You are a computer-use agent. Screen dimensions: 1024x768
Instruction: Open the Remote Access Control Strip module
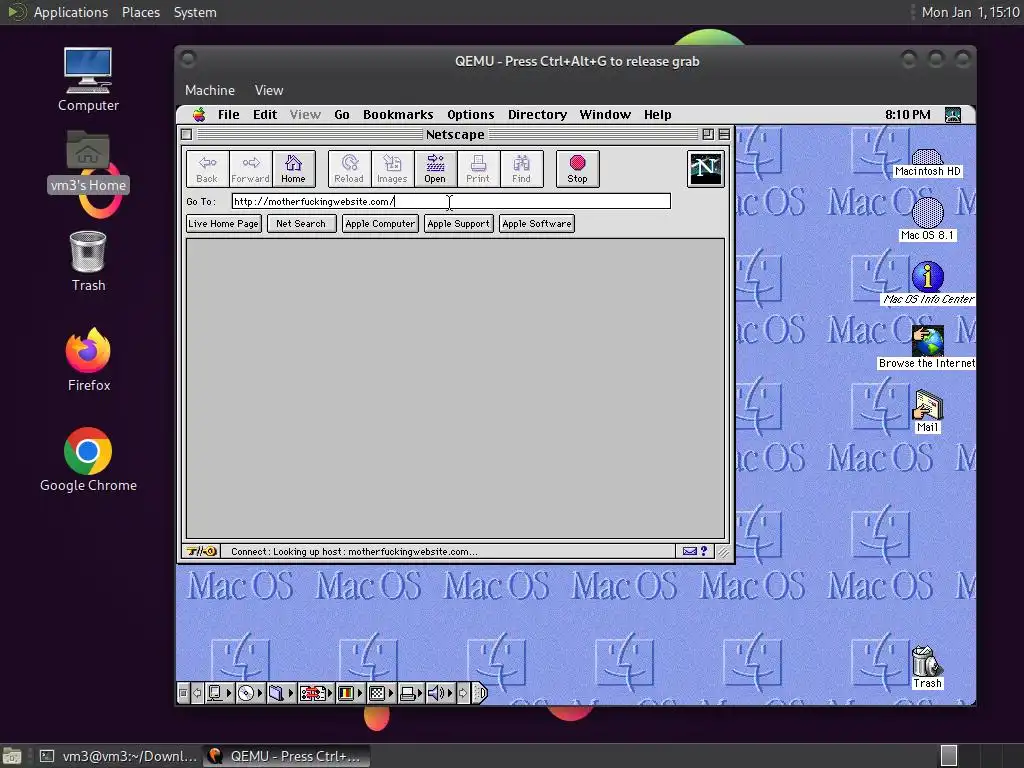(x=316, y=693)
